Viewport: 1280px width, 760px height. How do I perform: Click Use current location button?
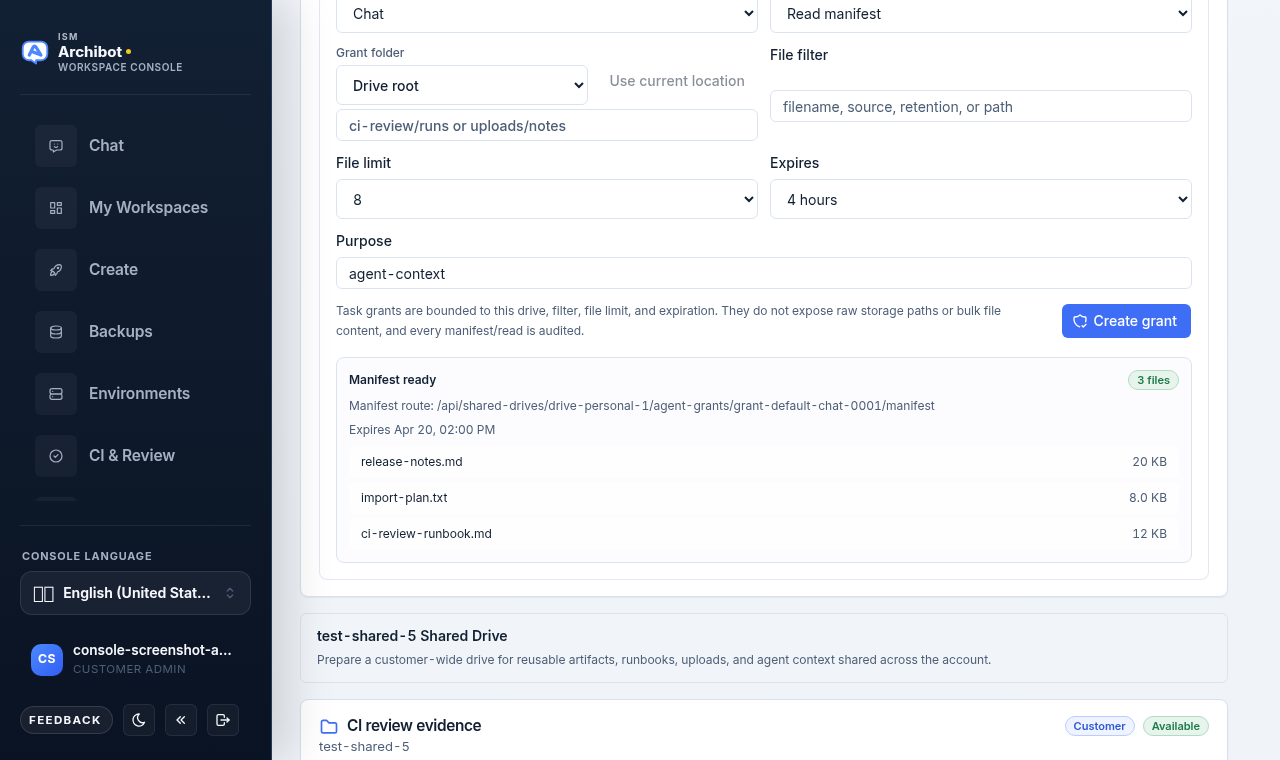(677, 81)
